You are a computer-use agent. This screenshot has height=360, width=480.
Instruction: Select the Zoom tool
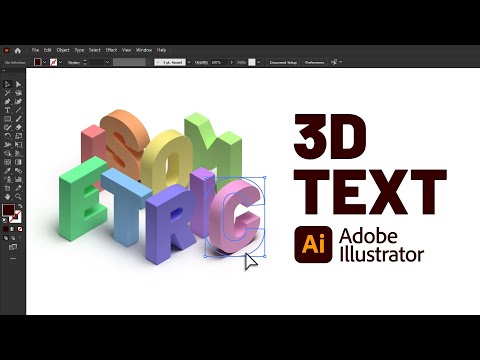[18, 197]
